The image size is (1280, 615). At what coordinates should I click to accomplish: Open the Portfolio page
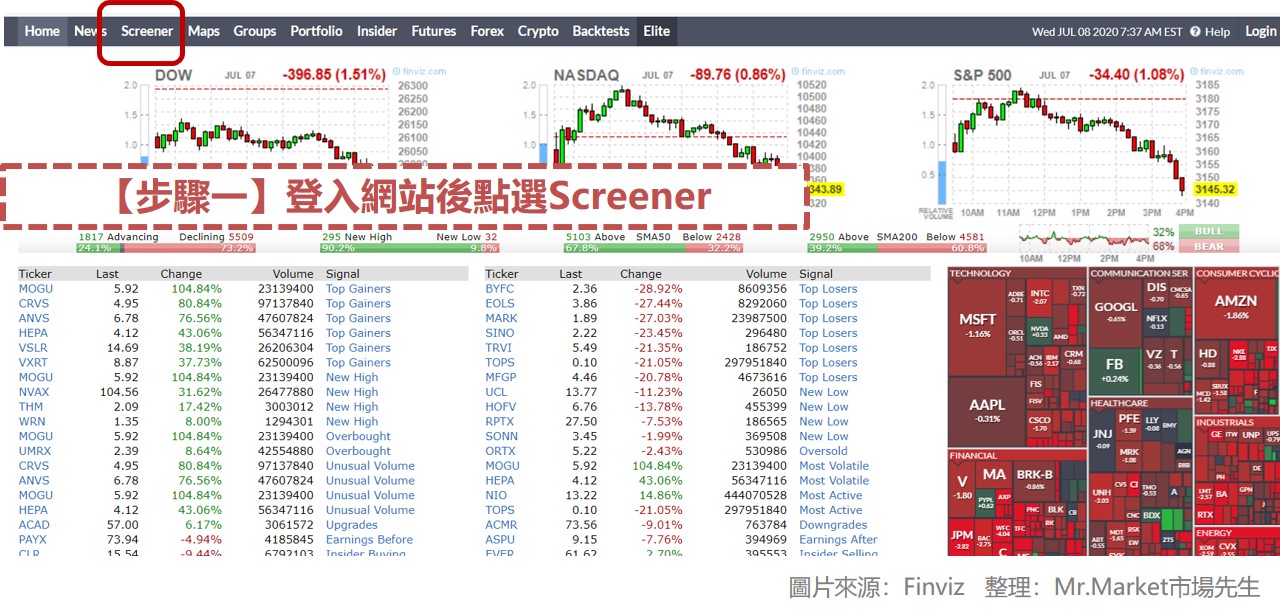click(x=316, y=31)
